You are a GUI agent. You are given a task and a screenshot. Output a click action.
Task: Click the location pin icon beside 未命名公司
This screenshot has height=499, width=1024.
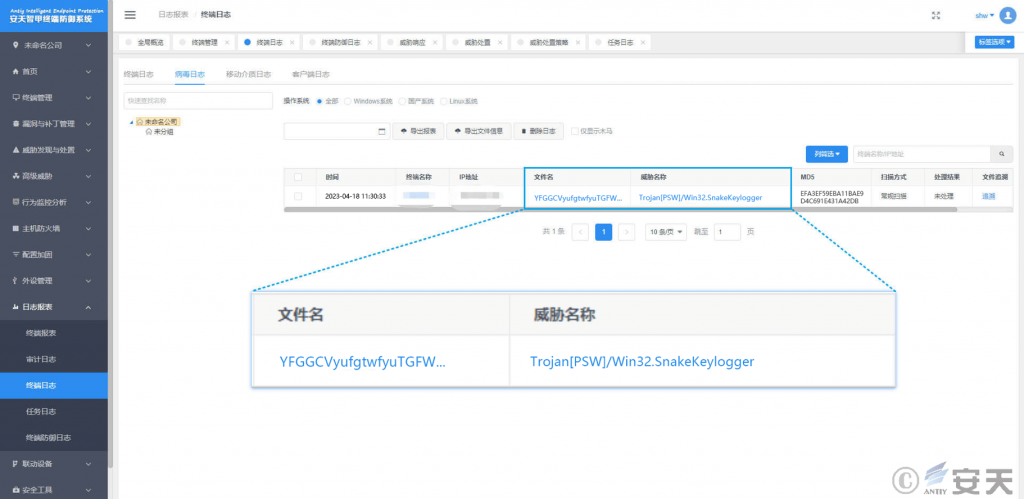click(x=16, y=45)
